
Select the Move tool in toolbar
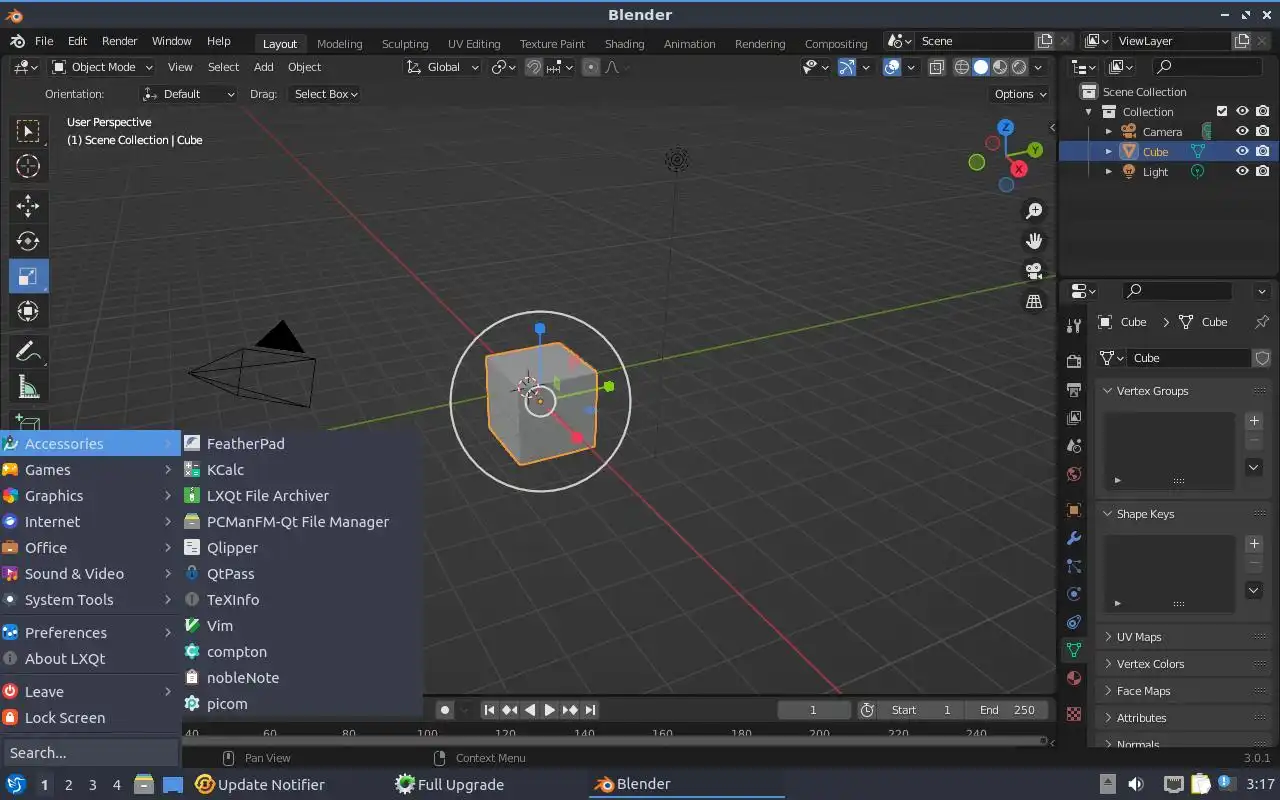click(28, 206)
